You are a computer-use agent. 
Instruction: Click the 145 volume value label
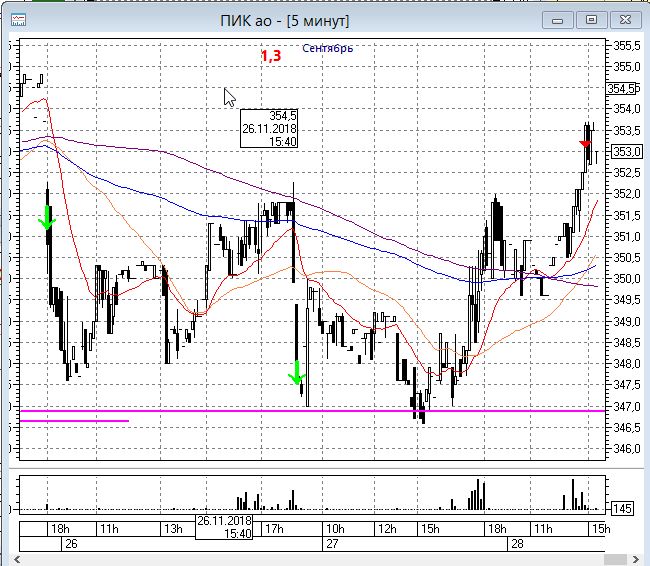[x=623, y=508]
